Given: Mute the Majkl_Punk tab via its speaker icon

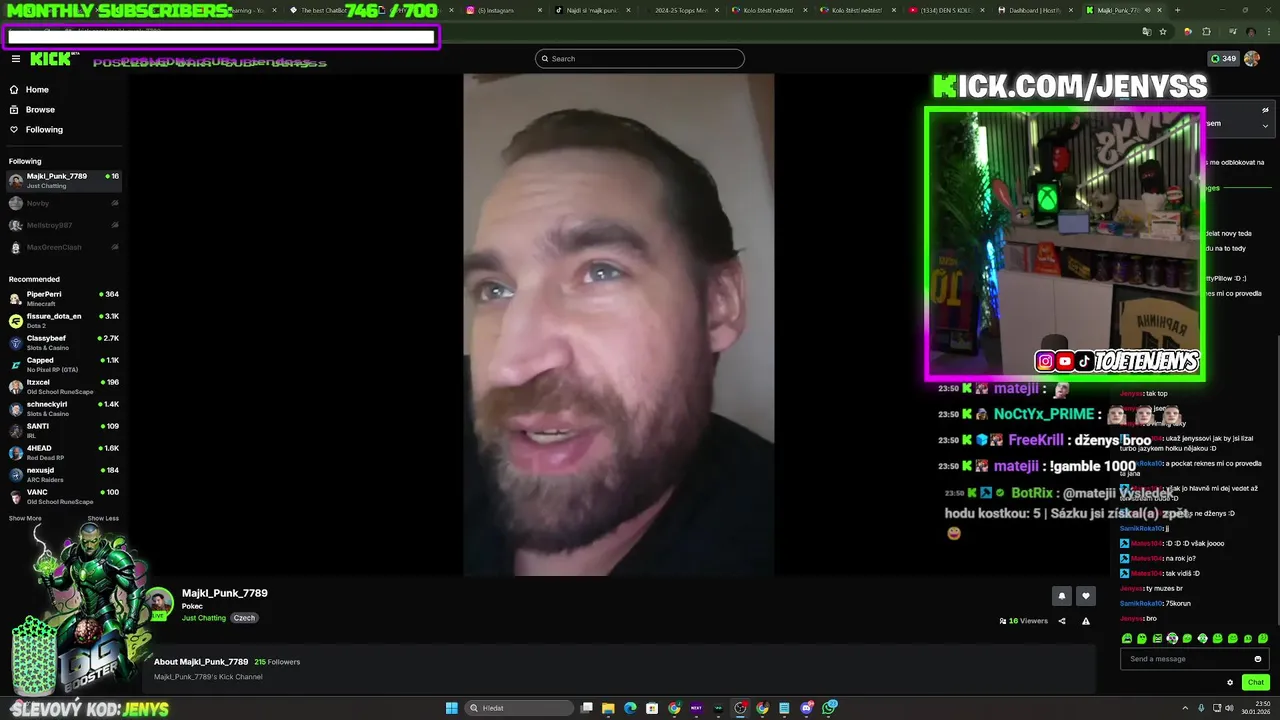Looking at the screenshot, I should point(1148,10).
